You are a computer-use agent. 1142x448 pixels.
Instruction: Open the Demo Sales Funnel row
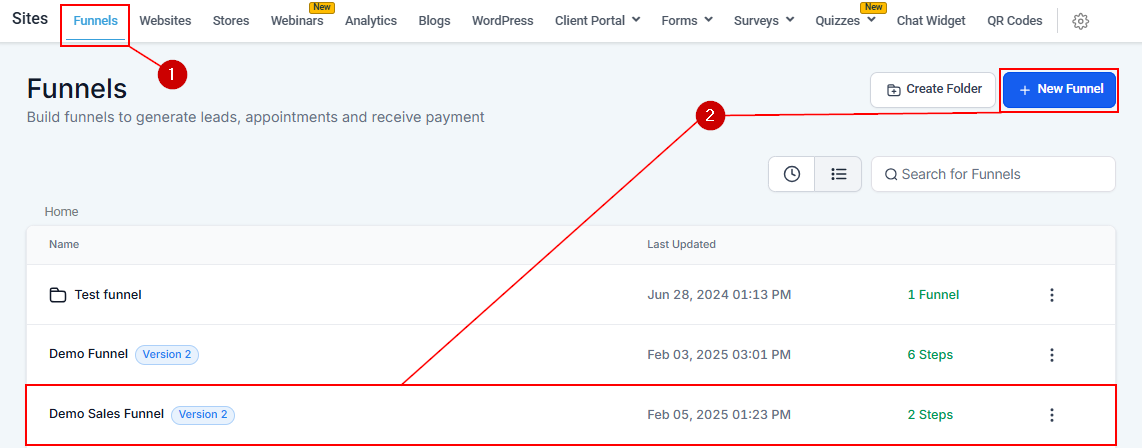106,414
